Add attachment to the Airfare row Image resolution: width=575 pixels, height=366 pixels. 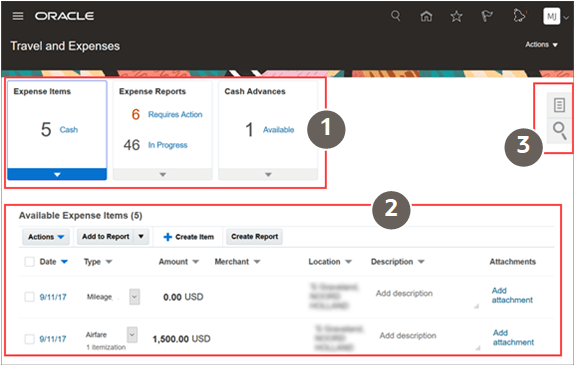pyautogui.click(x=513, y=337)
